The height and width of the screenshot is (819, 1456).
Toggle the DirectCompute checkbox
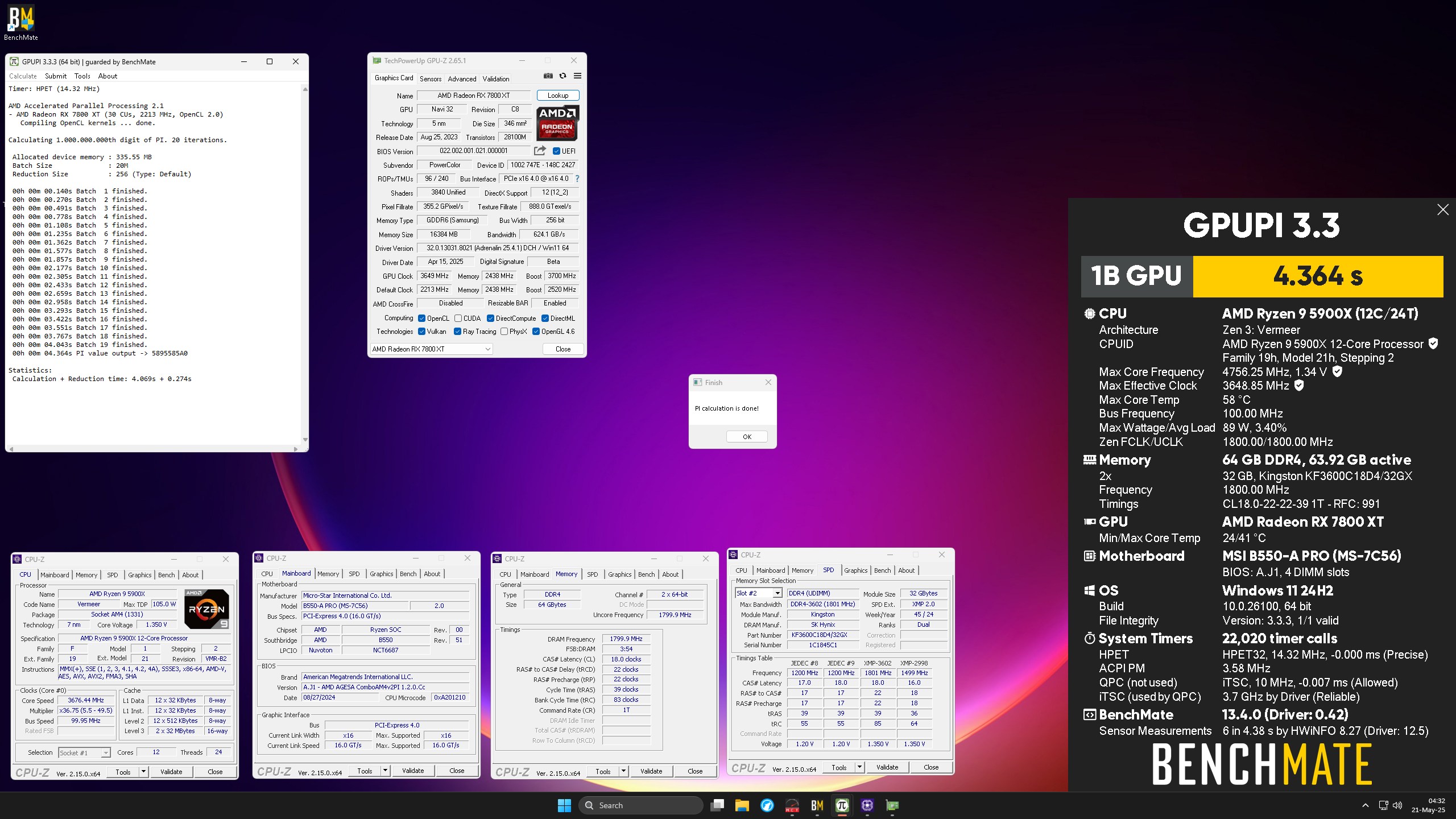[490, 318]
